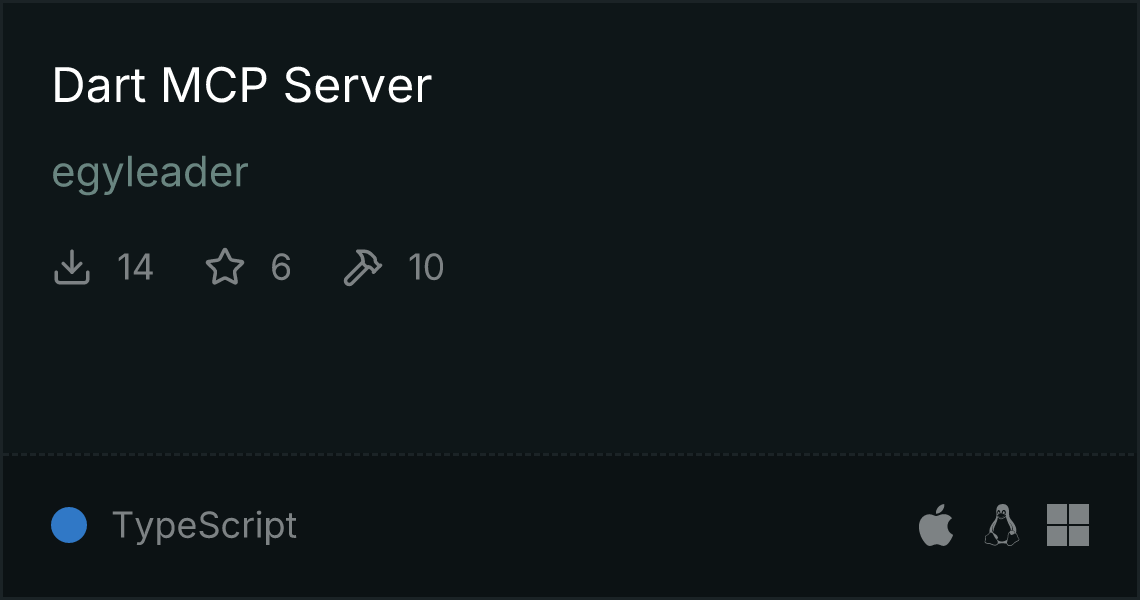Click the dashed divider above TypeScript
The height and width of the screenshot is (600, 1140).
point(570,455)
